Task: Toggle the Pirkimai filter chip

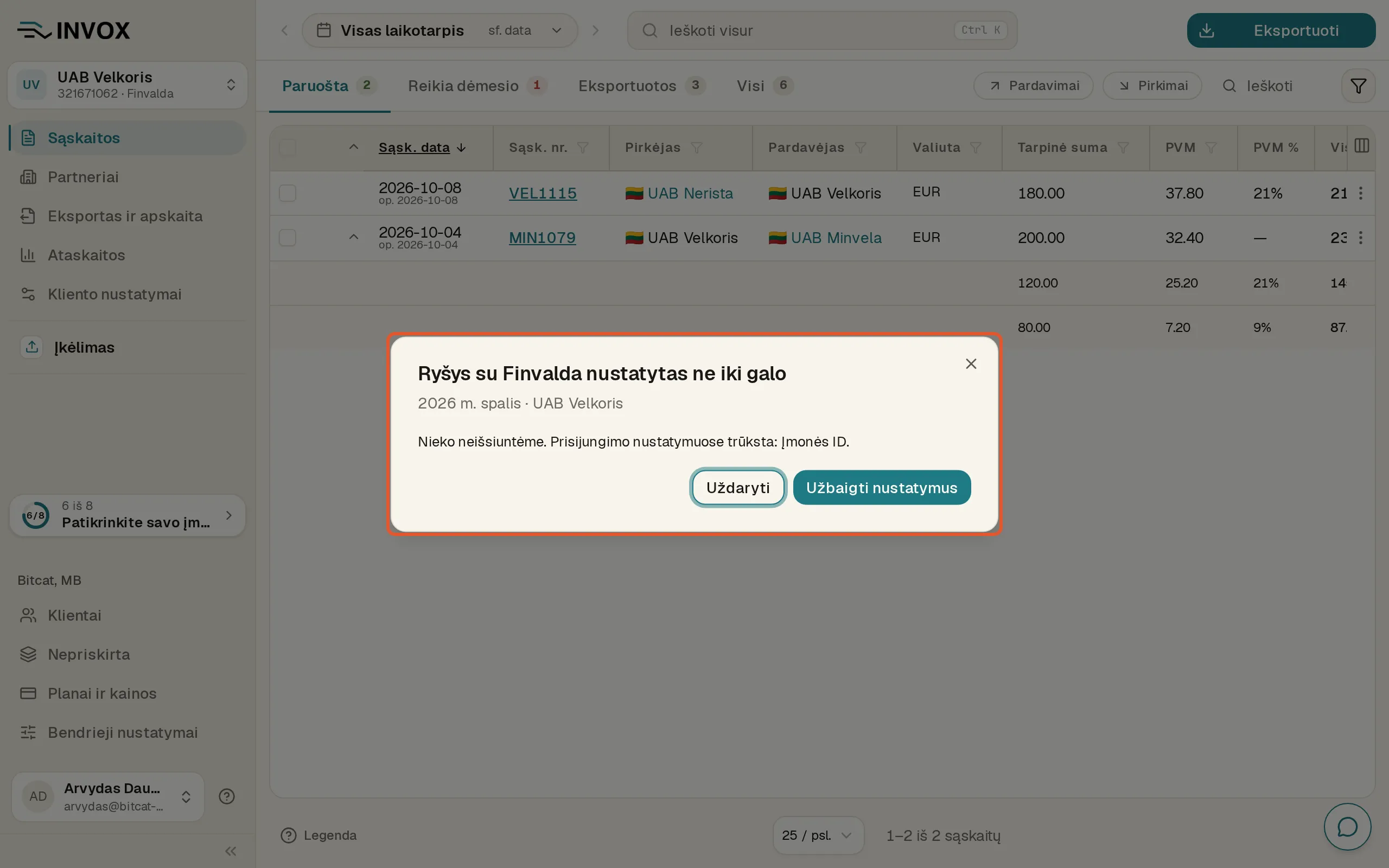Action: (x=1152, y=86)
